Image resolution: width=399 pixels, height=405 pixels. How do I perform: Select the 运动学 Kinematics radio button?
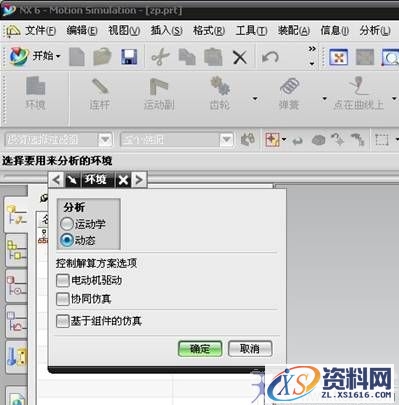pyautogui.click(x=66, y=224)
